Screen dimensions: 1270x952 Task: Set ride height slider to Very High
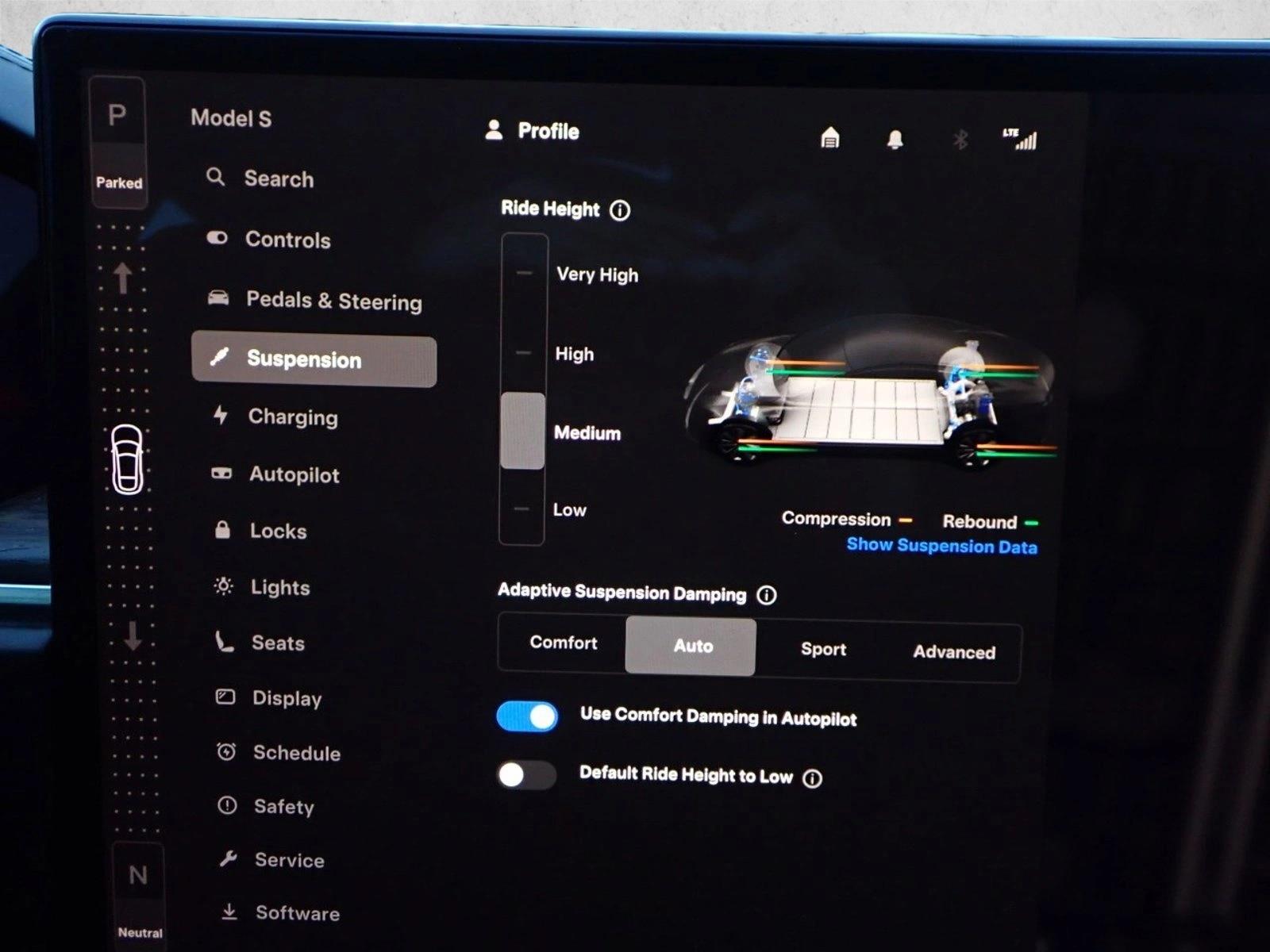[x=524, y=273]
